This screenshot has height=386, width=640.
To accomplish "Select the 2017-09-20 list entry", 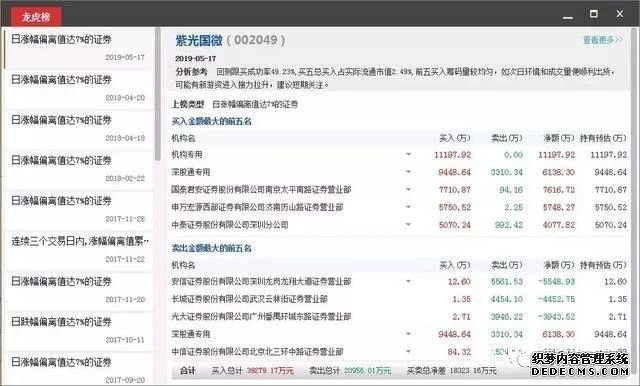I will pos(78,369).
